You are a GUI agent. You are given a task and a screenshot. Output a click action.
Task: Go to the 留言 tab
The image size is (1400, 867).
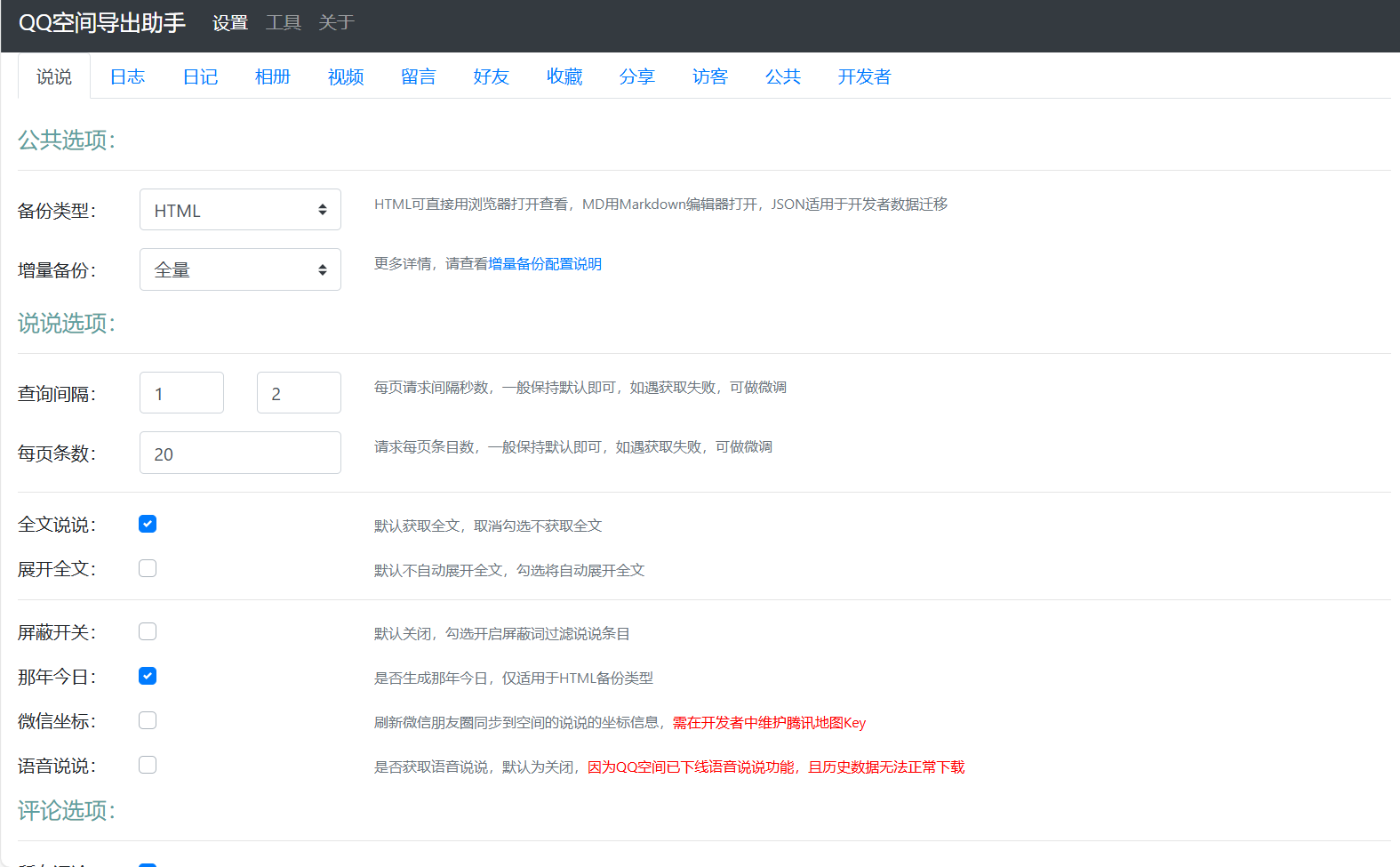(419, 76)
